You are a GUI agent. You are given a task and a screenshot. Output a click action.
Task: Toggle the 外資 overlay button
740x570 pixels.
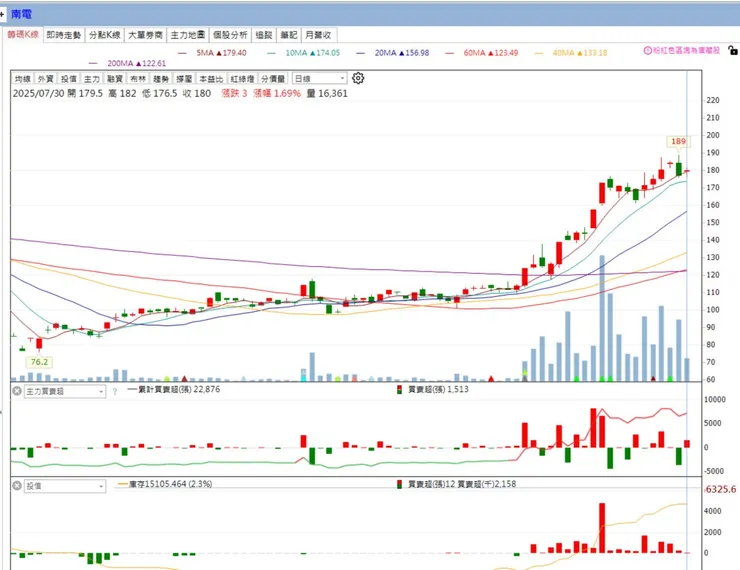(46, 79)
